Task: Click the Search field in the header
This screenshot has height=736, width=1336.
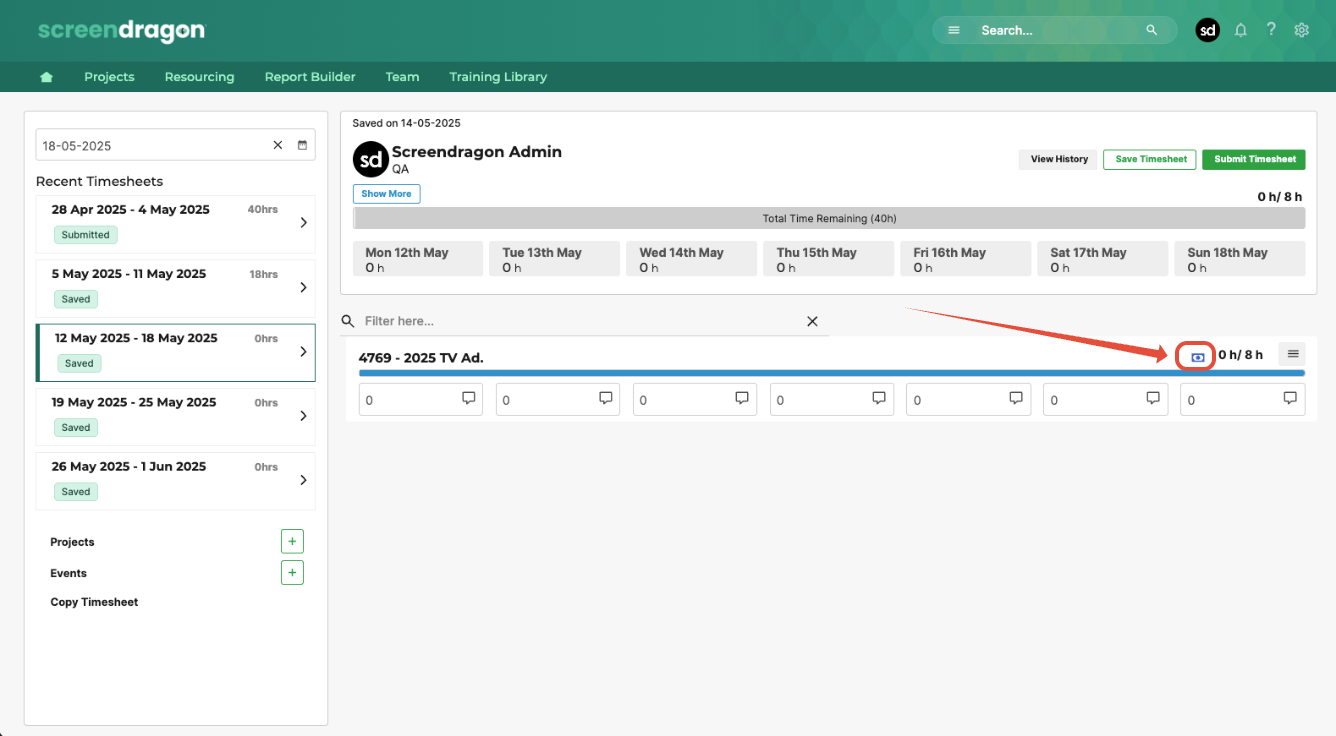Action: pyautogui.click(x=1055, y=30)
